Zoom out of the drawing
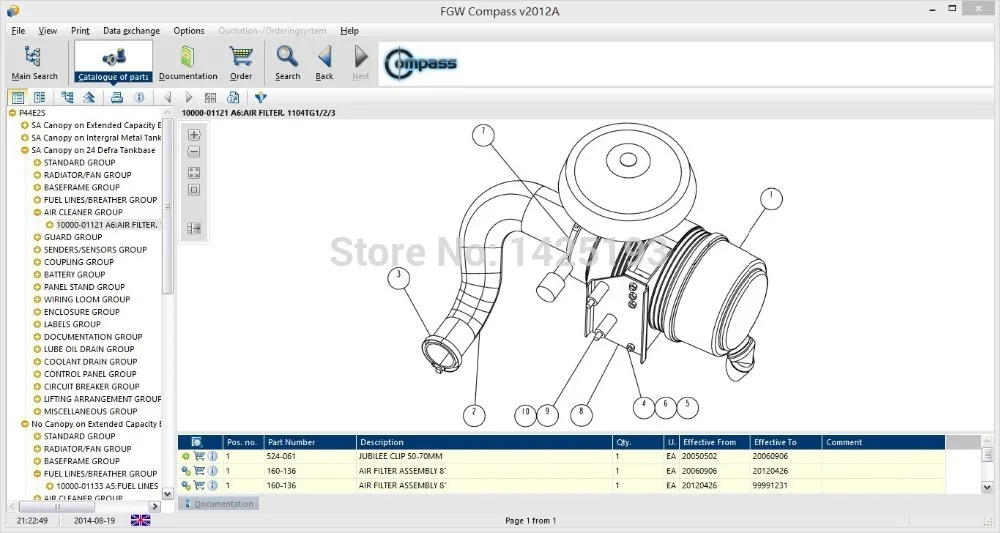 click(x=194, y=152)
